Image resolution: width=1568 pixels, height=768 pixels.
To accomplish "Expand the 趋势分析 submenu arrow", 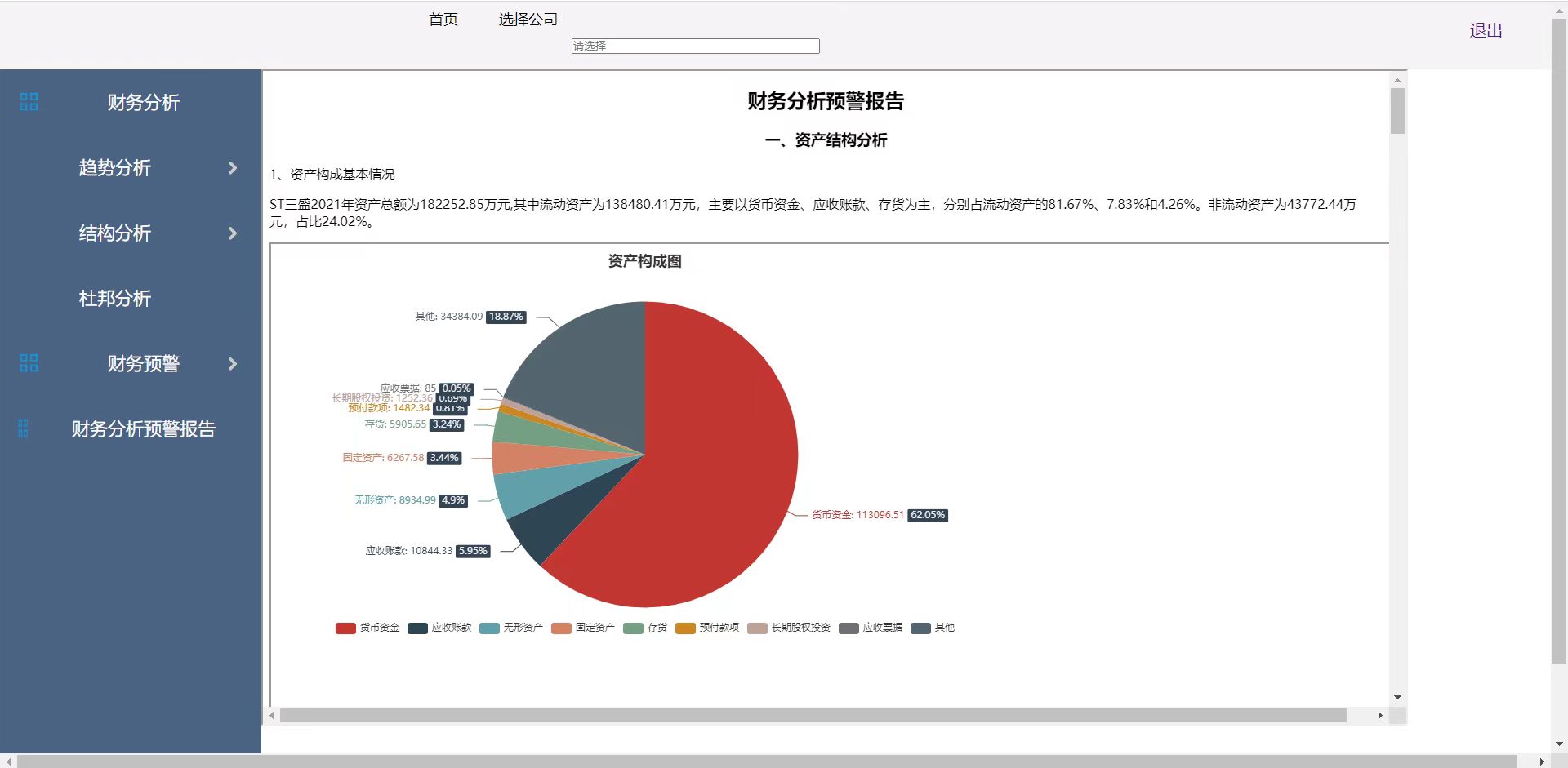I will [233, 168].
